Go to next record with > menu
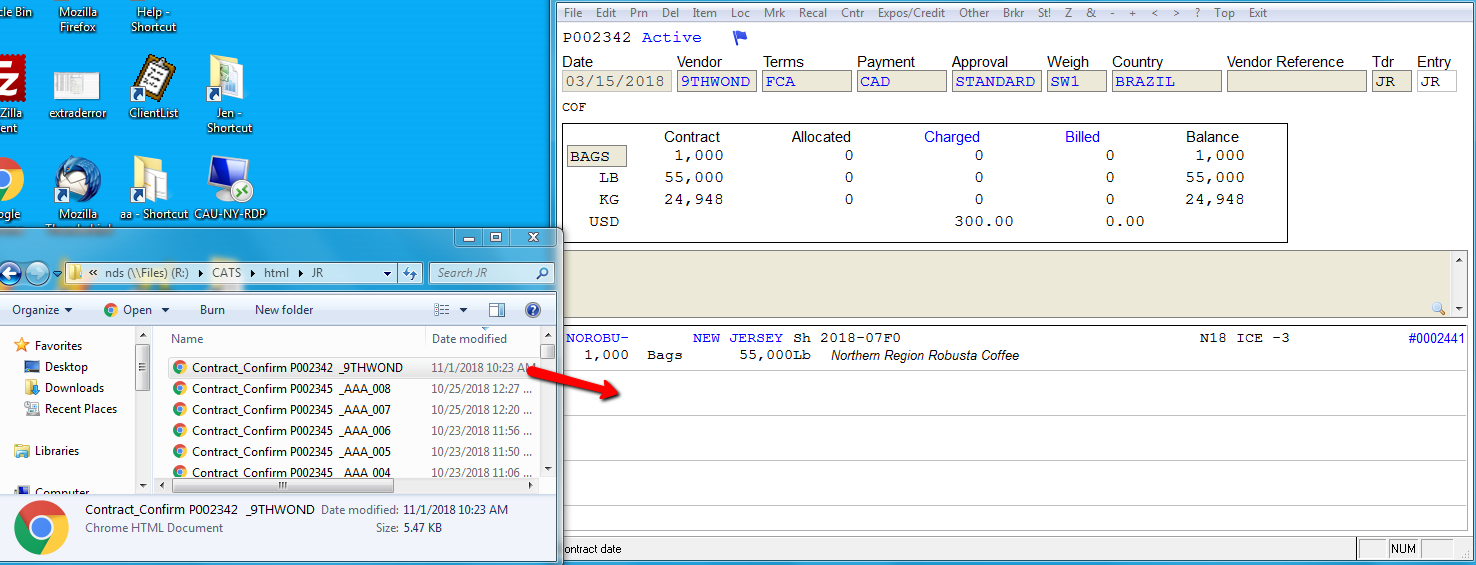 click(x=1176, y=13)
